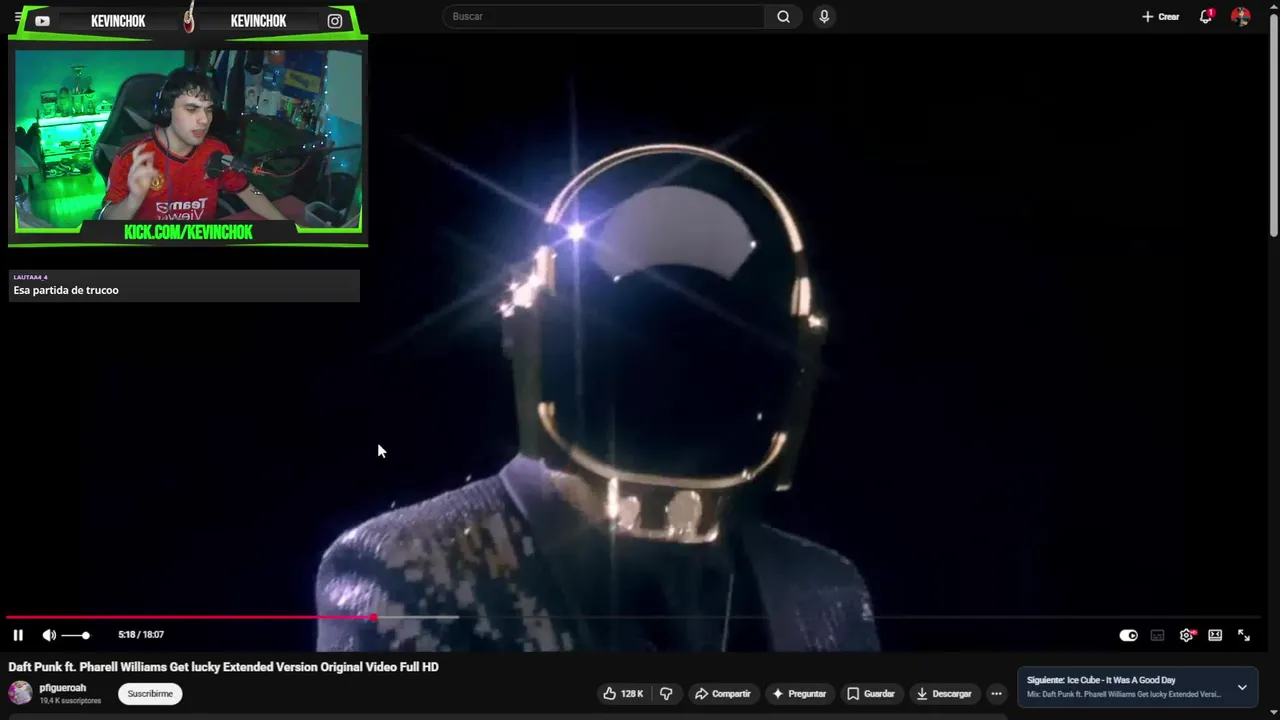Open account avatar menu
This screenshot has height=720, width=1280.
click(1241, 16)
